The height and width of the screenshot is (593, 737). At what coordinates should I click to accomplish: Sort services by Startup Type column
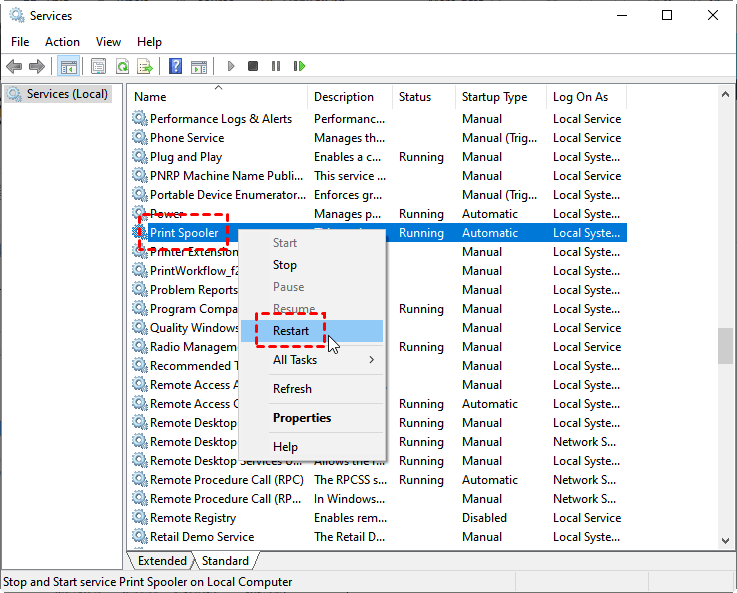click(x=494, y=97)
